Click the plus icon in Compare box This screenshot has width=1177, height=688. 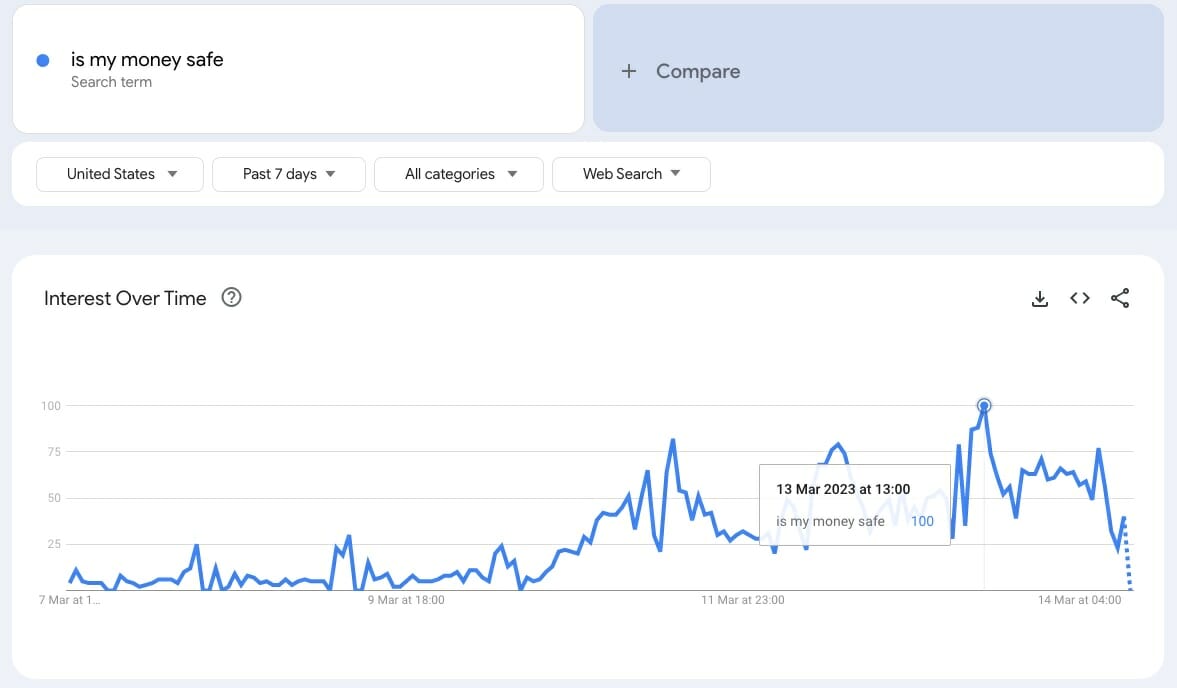coord(629,71)
